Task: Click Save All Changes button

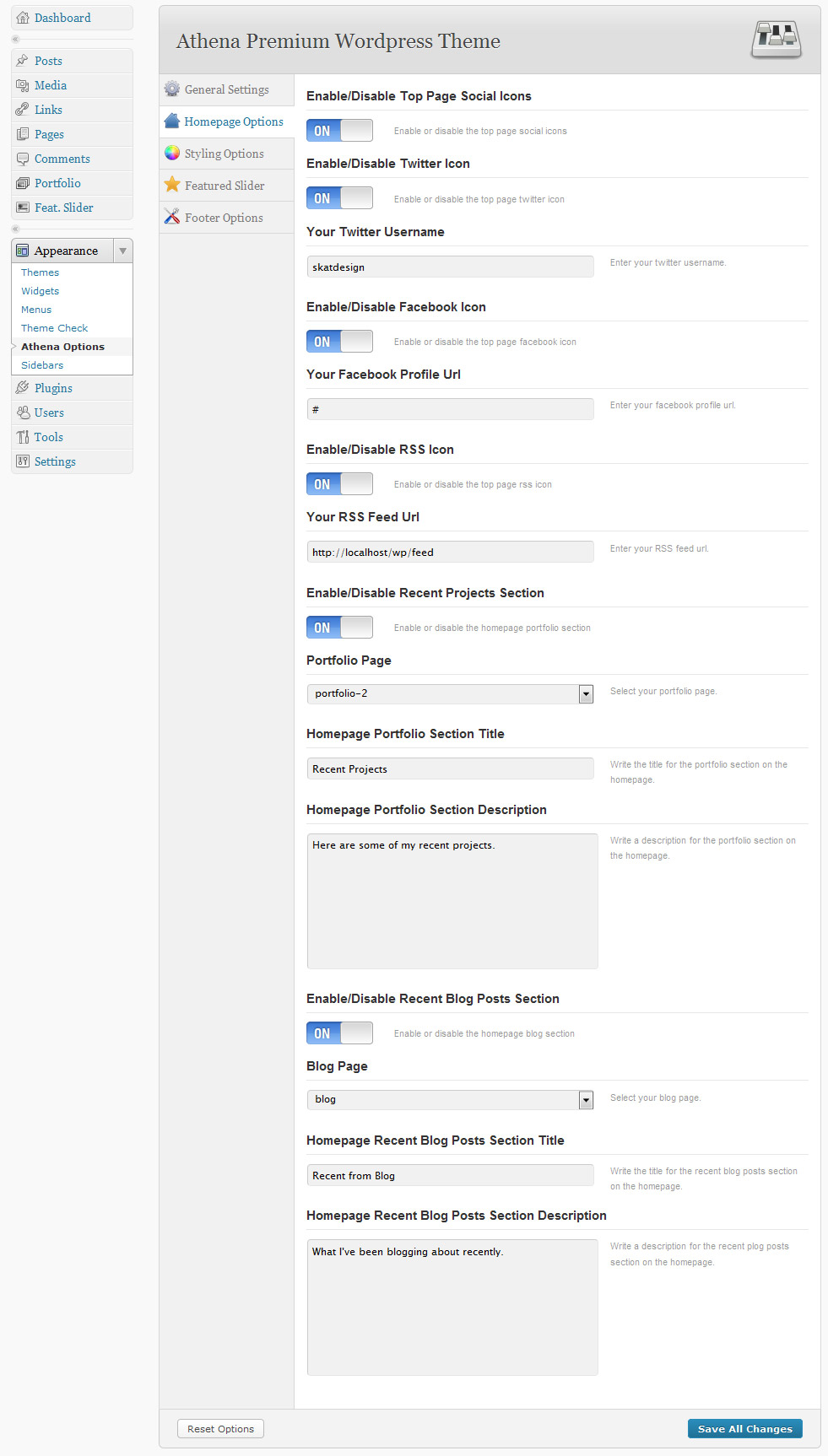Action: coord(744,1428)
